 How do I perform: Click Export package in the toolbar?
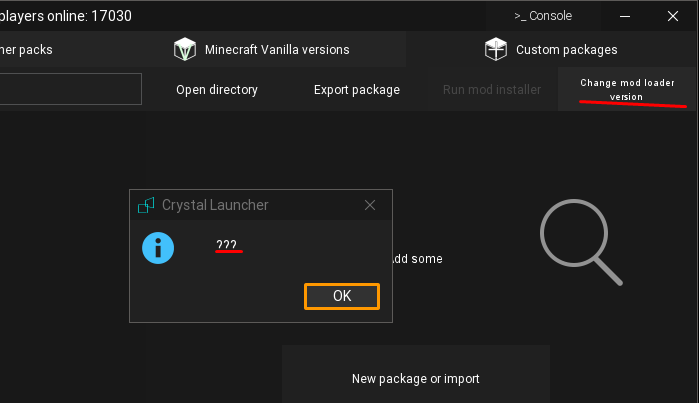[x=357, y=90]
